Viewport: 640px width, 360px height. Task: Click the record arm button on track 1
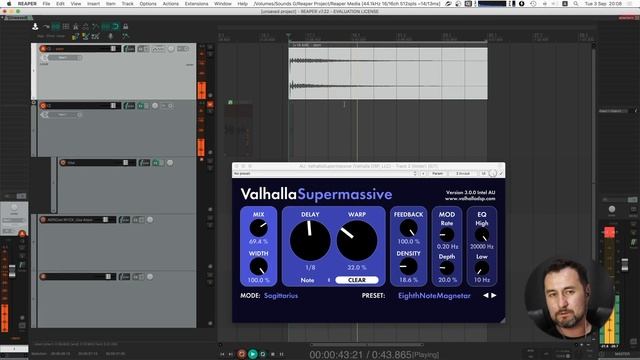pyautogui.click(x=43, y=49)
